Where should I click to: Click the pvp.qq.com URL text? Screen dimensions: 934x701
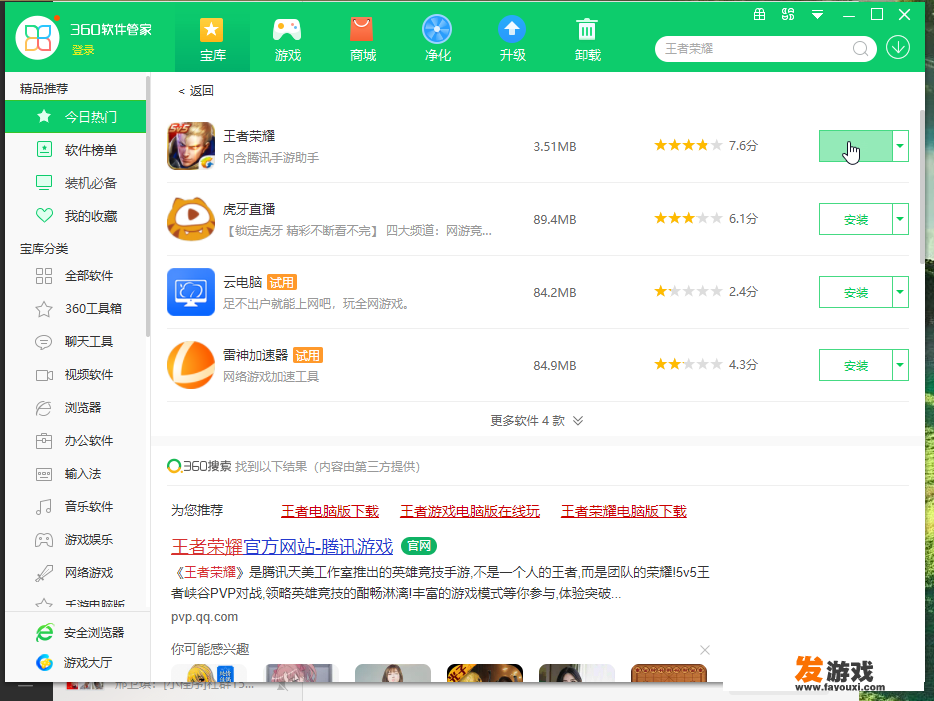tap(204, 617)
